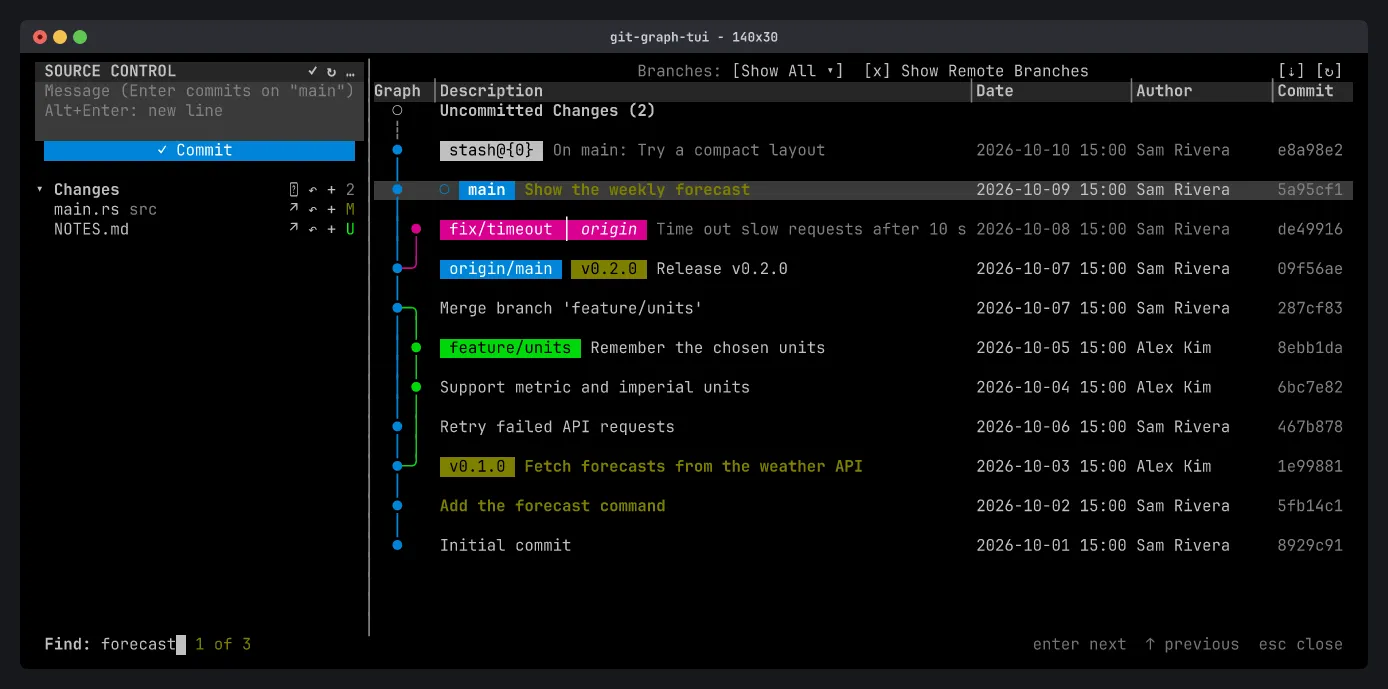Viewport: 1388px width, 689px height.
Task: Open all changes icon on Changes row
Action: coord(294,190)
